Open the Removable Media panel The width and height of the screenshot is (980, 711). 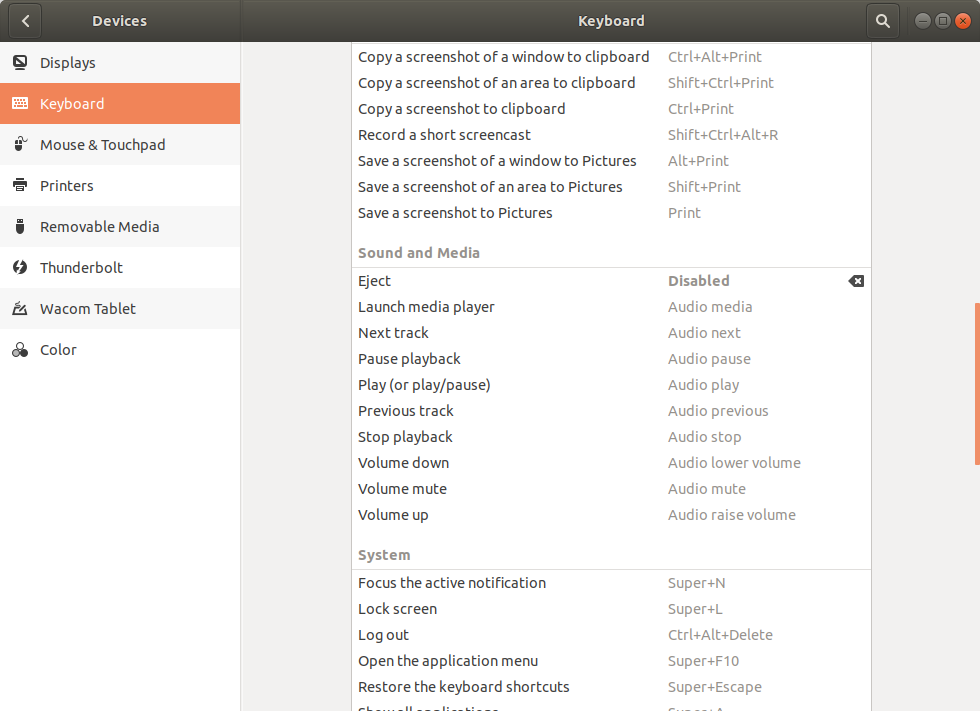tap(100, 227)
